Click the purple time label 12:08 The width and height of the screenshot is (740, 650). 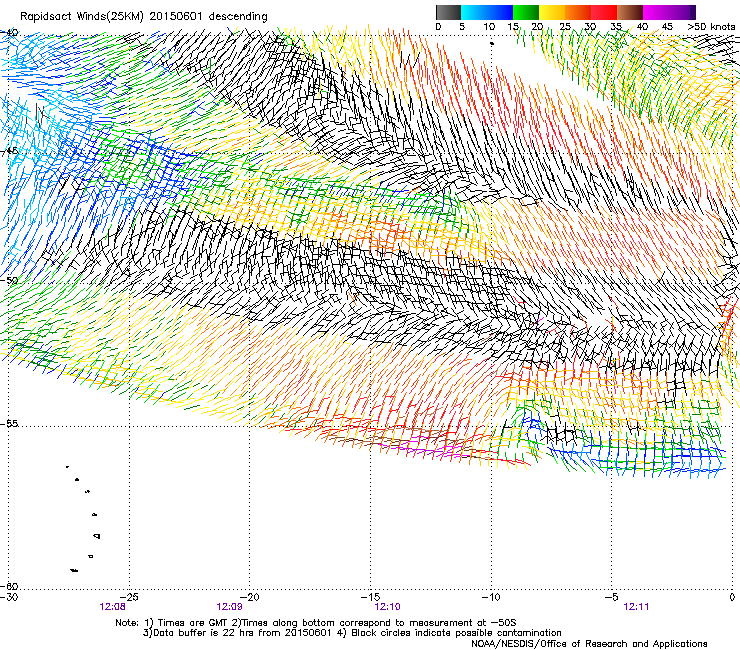[x=112, y=607]
